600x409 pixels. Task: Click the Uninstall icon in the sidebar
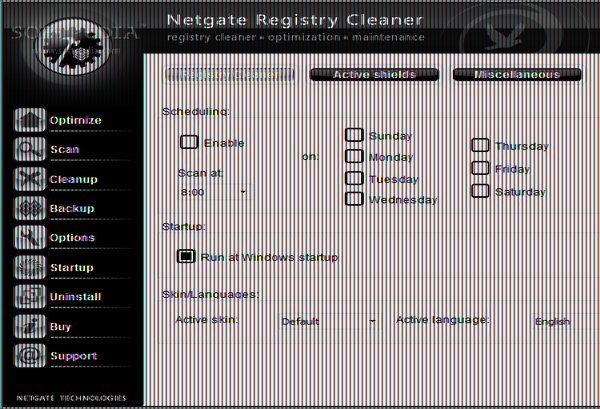(x=30, y=297)
